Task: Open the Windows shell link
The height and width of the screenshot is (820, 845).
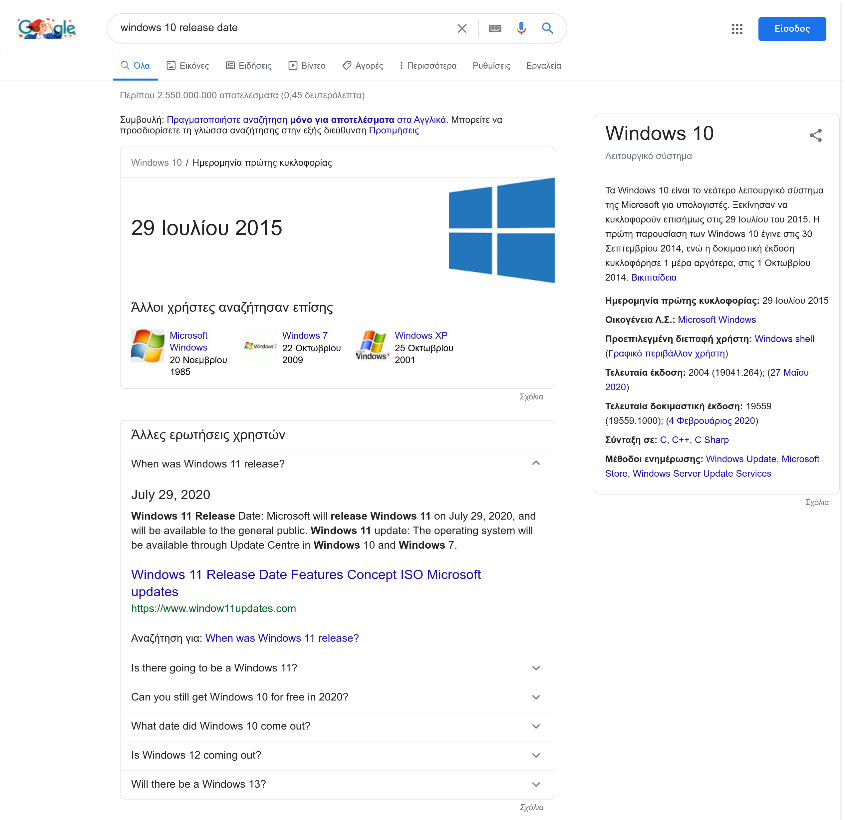Action: (784, 338)
